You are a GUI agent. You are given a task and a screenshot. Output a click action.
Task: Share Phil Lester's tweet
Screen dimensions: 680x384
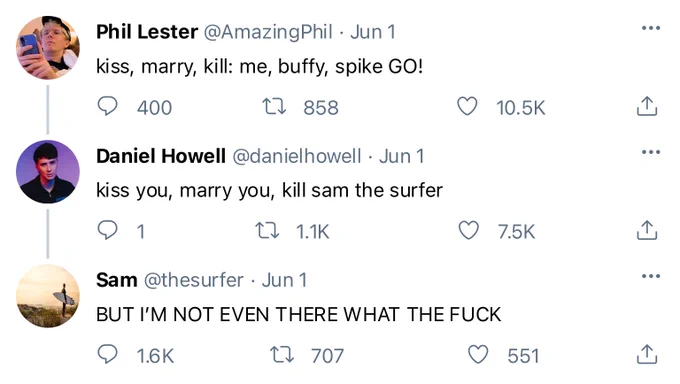(x=647, y=106)
